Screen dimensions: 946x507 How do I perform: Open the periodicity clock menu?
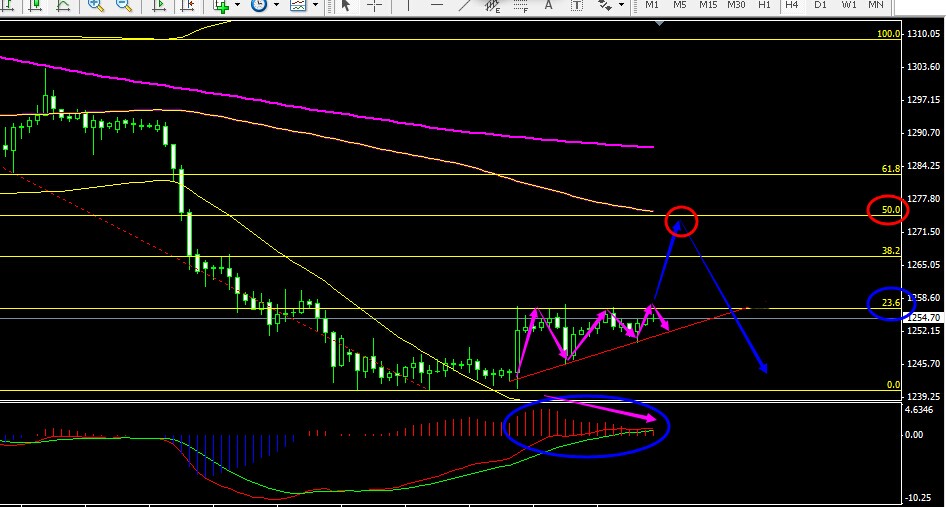pos(259,5)
